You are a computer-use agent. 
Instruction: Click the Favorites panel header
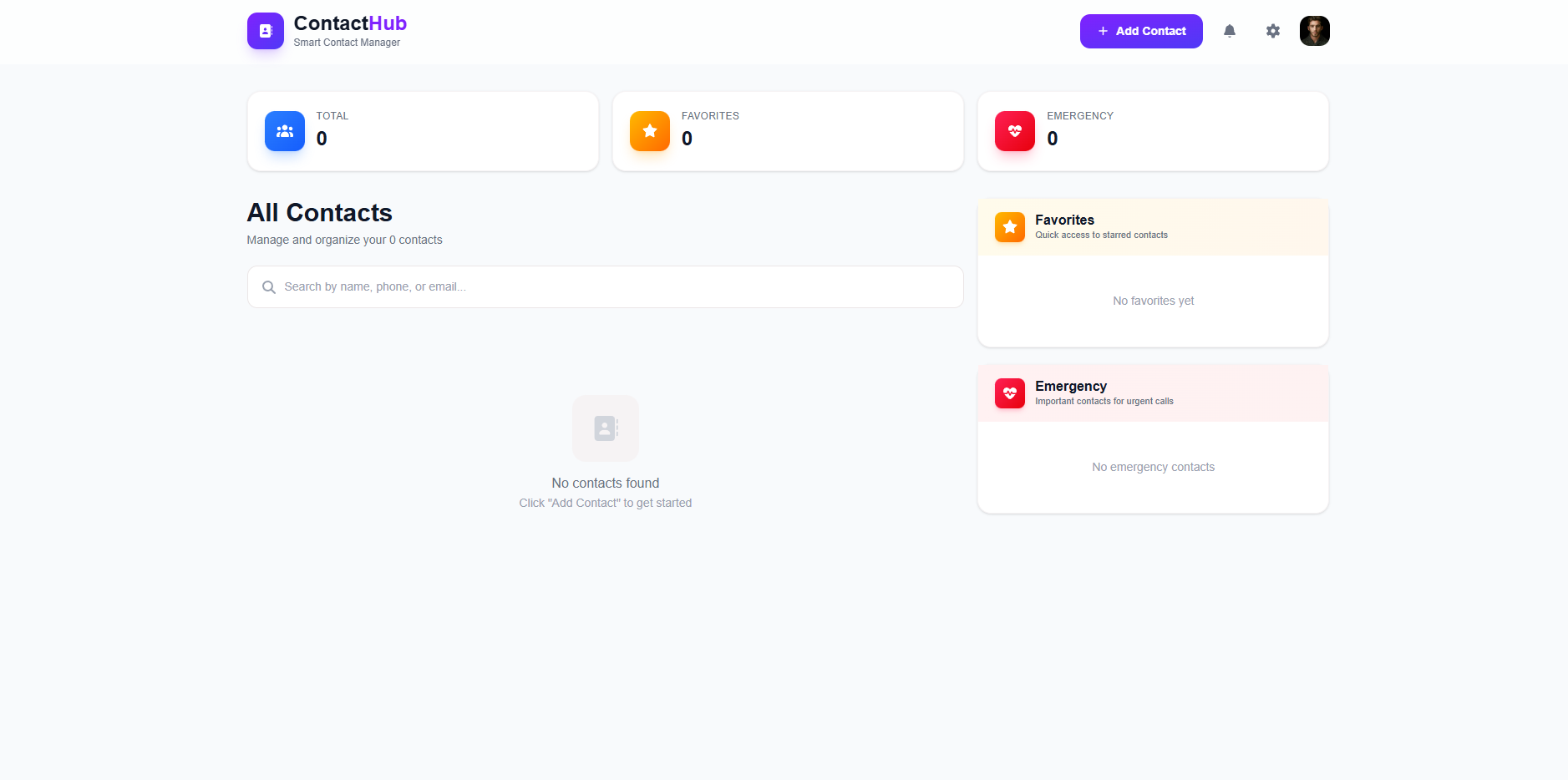coord(1152,226)
